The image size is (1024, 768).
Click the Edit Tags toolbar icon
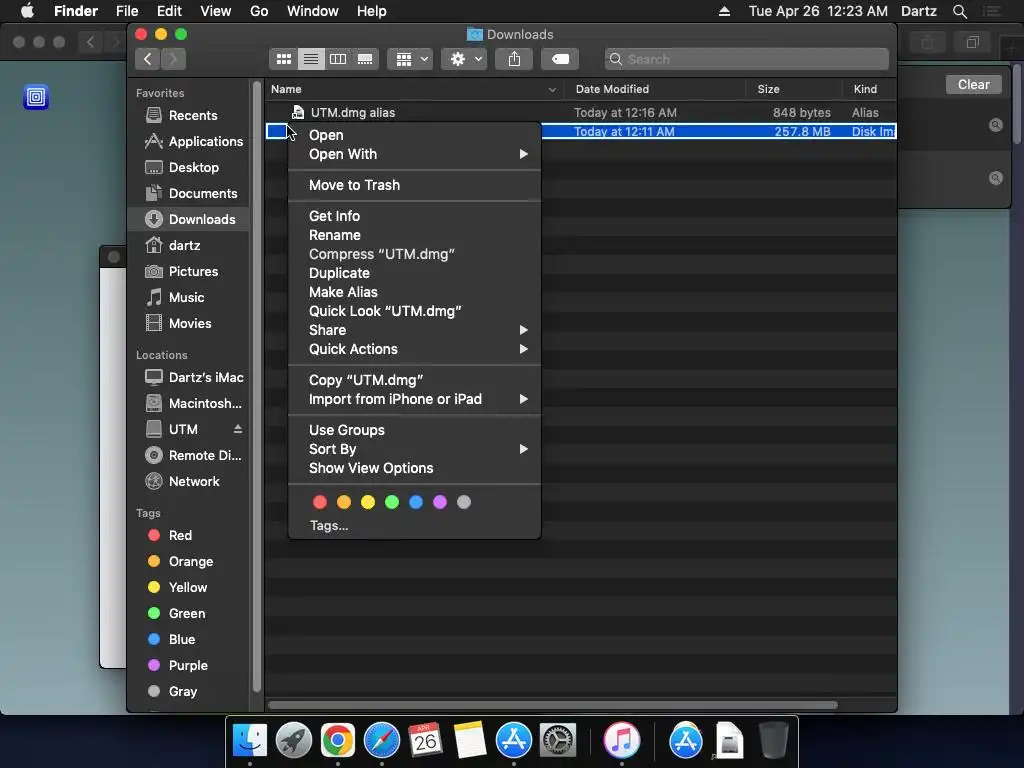click(x=560, y=59)
